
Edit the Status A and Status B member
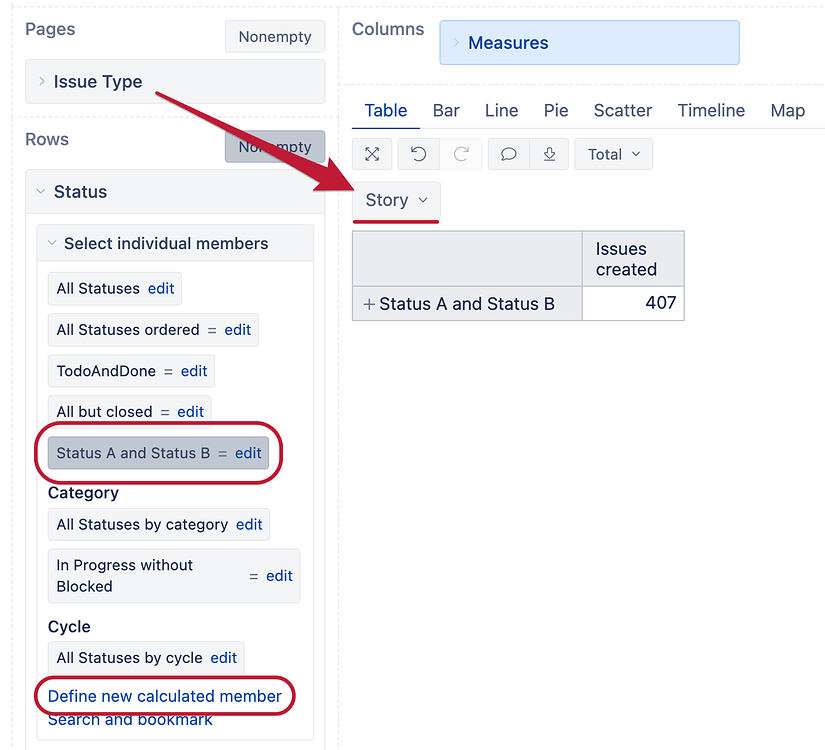[248, 453]
